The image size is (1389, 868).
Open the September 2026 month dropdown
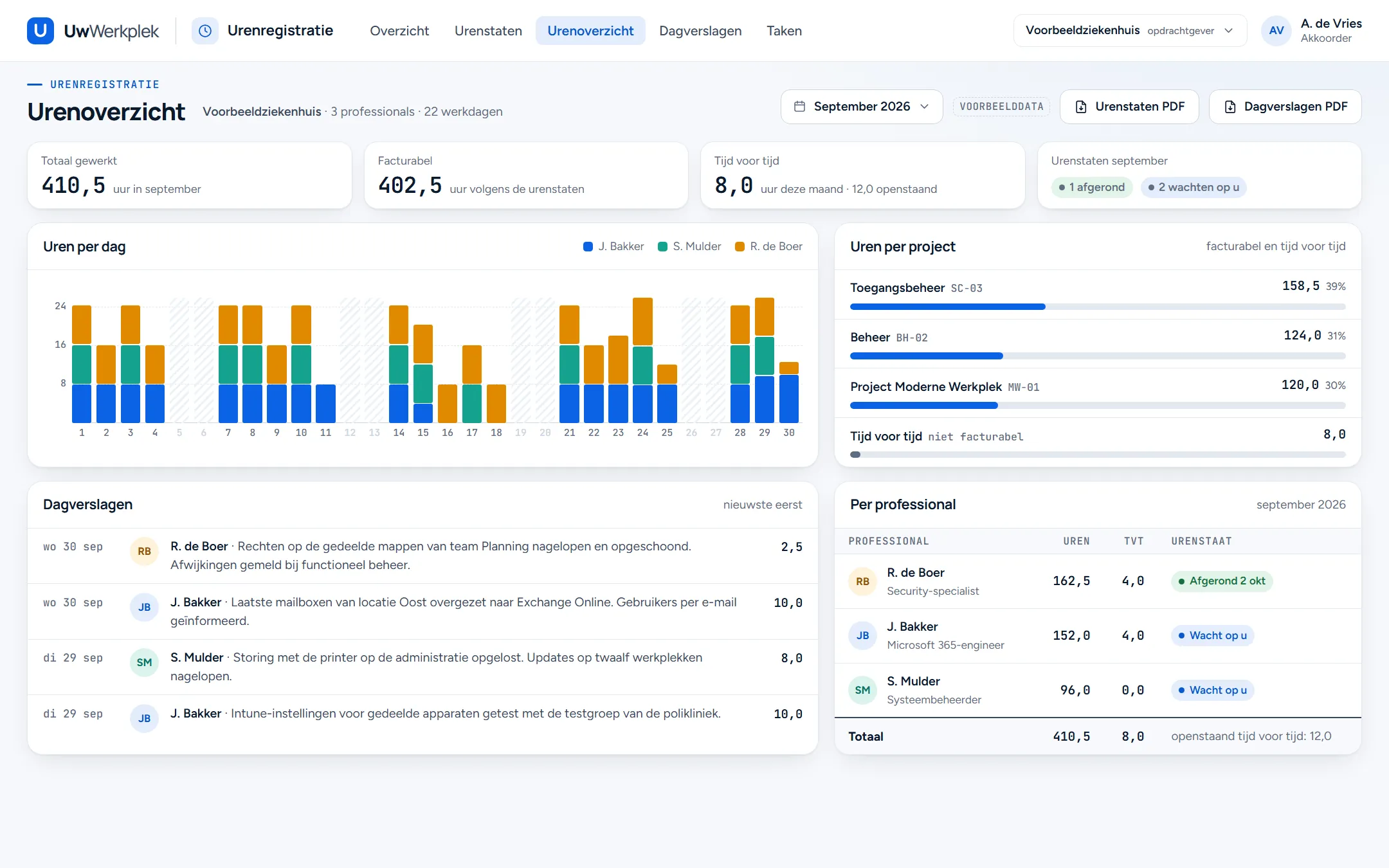[862, 107]
